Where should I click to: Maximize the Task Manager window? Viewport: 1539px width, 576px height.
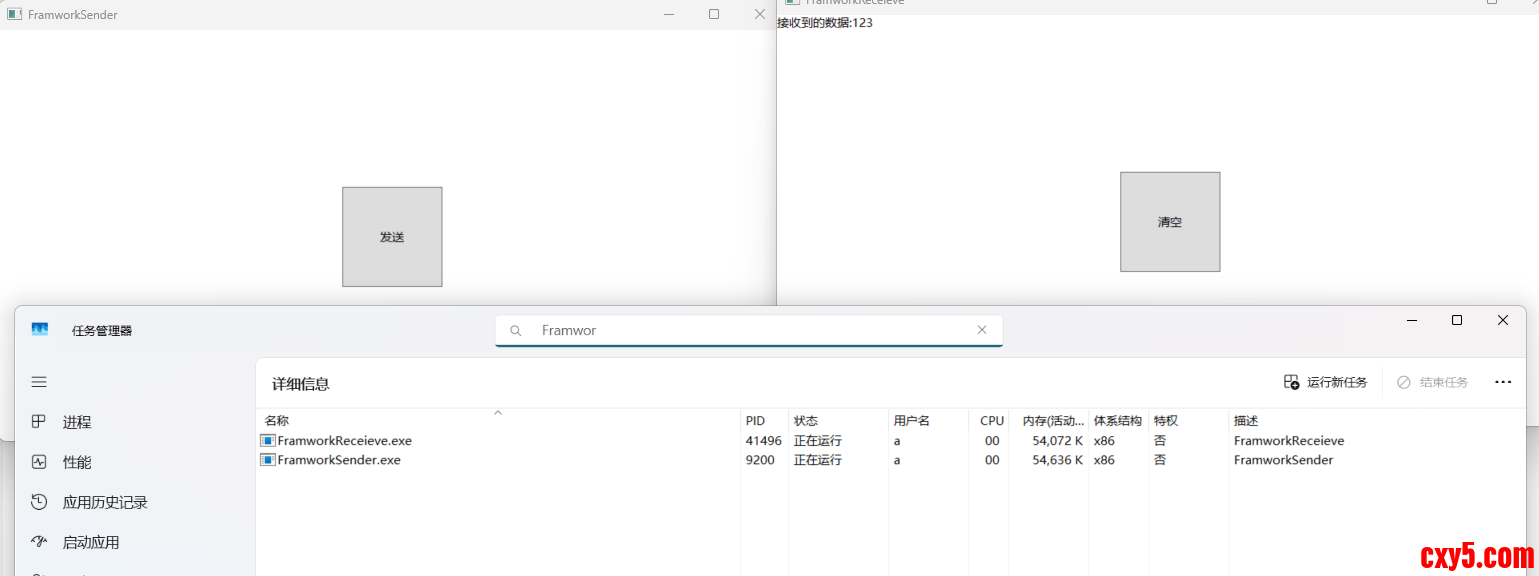[x=1456, y=320]
